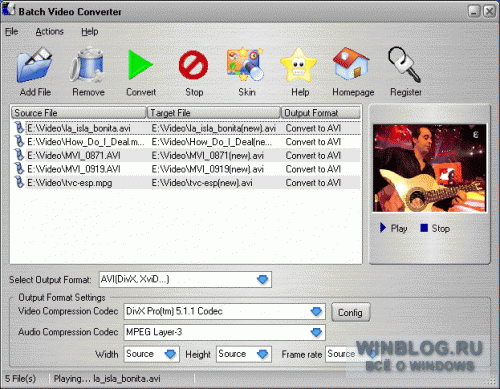Start conversion with the green Convert arrow
The image size is (500, 389).
click(x=140, y=65)
